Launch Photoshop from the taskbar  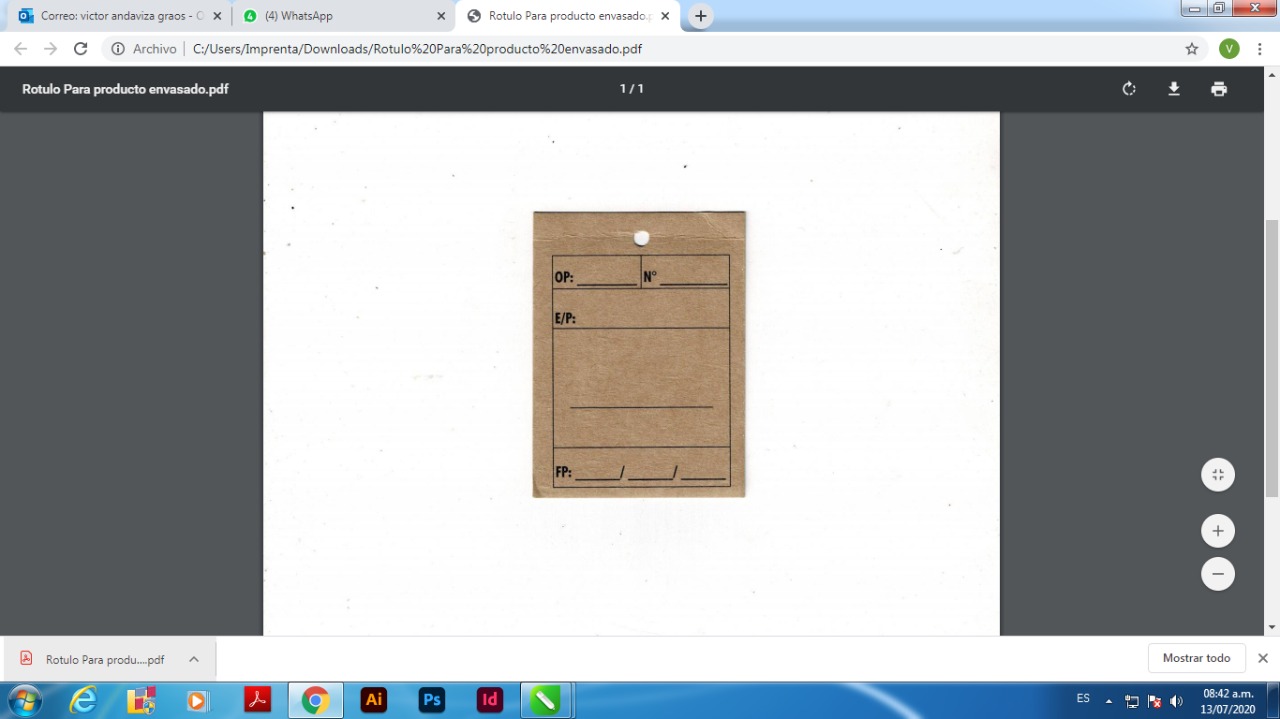tap(432, 700)
